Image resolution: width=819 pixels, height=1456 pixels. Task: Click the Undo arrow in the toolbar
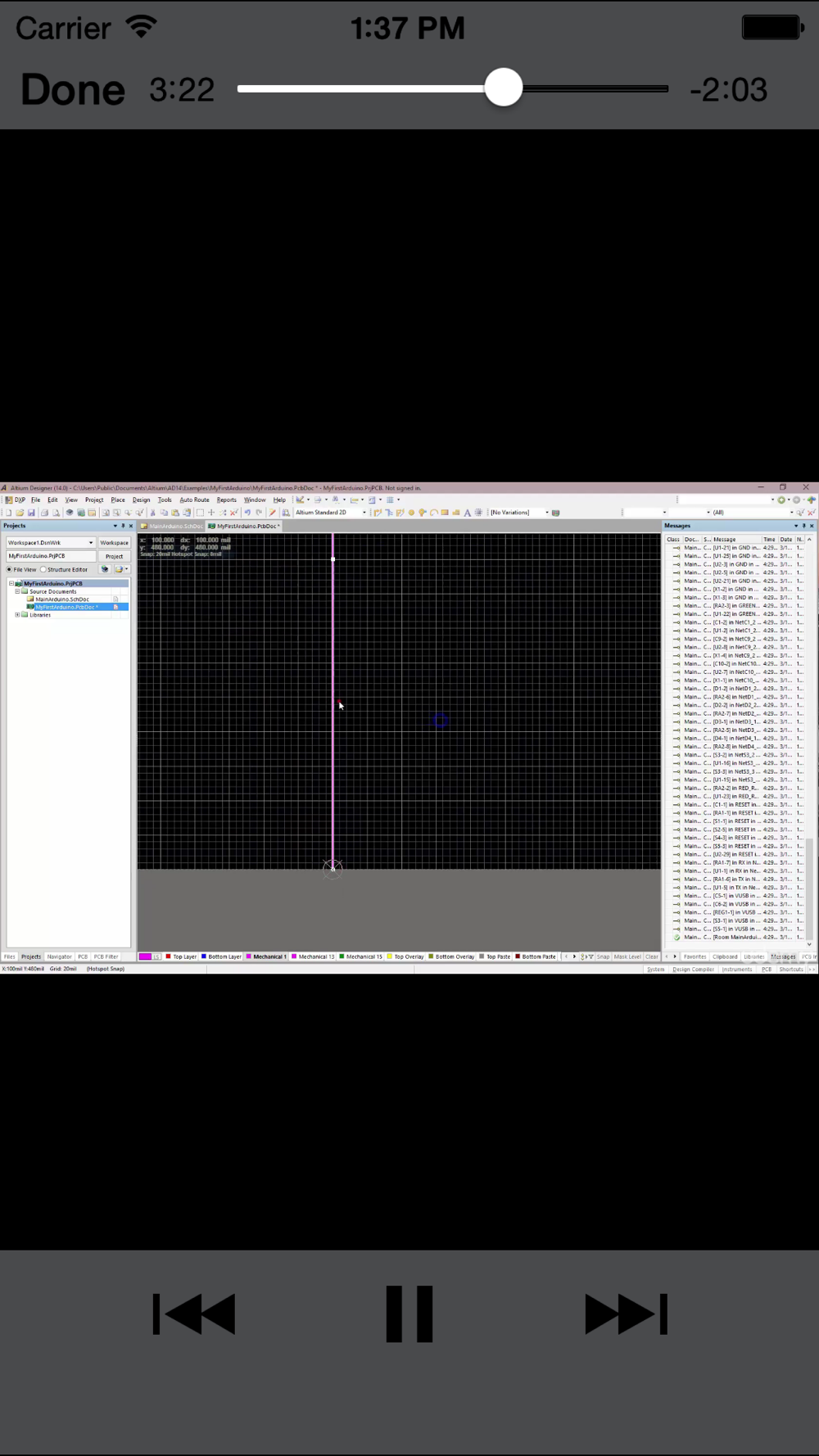247,513
